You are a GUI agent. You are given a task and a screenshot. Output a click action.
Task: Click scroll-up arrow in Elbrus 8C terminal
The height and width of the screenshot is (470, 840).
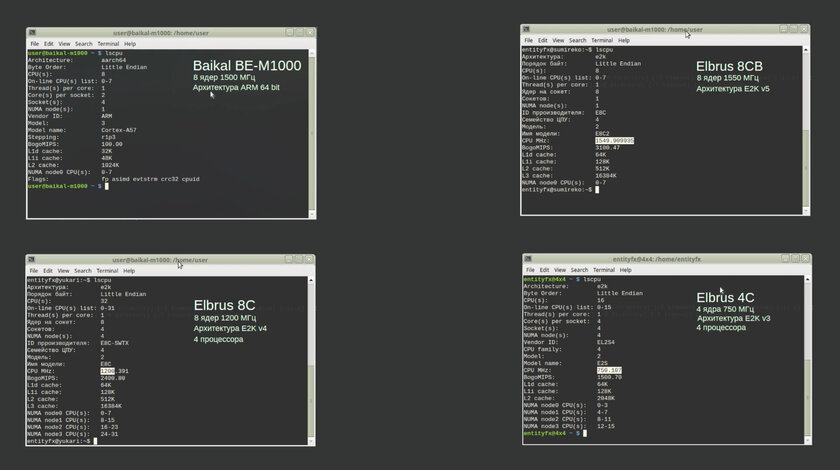[x=311, y=280]
